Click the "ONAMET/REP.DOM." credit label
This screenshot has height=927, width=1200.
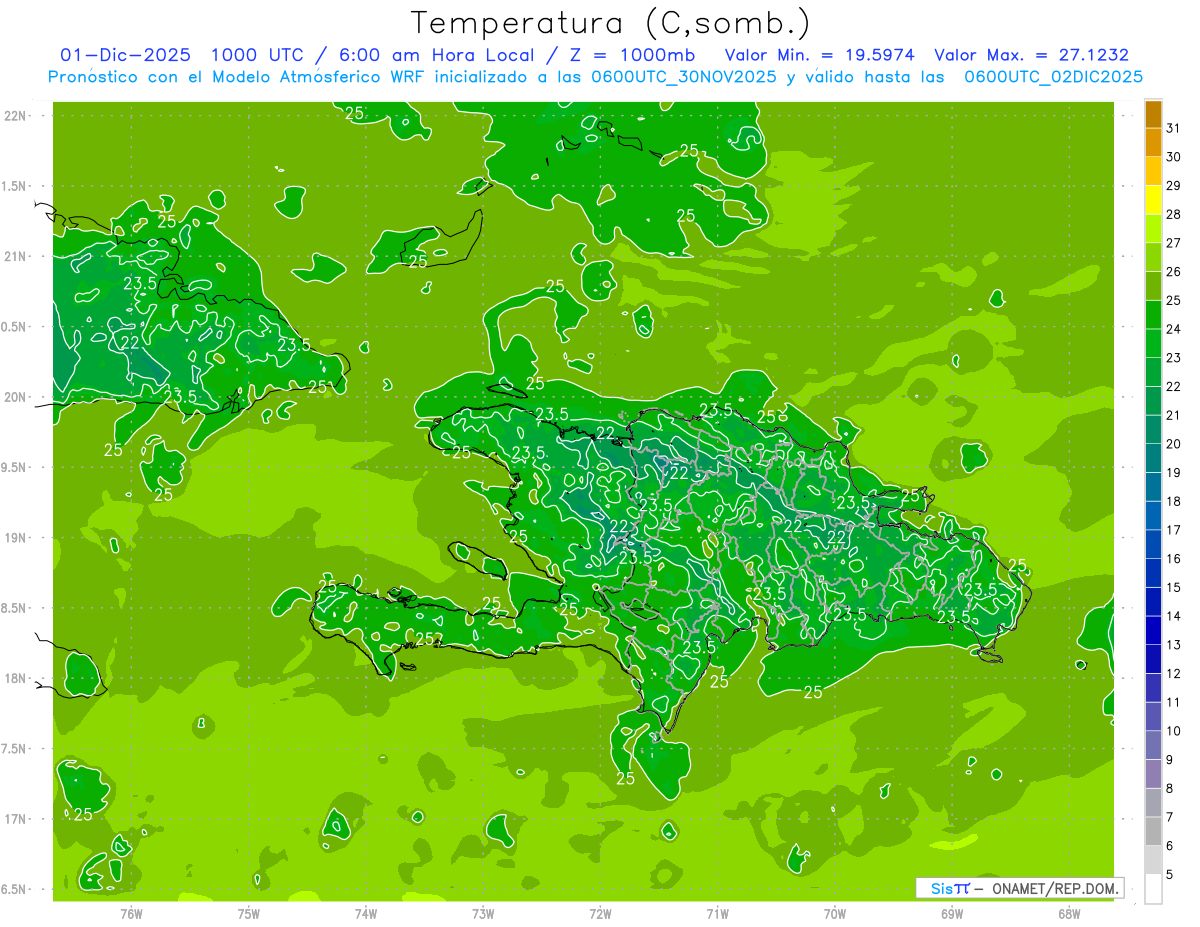1053,888
